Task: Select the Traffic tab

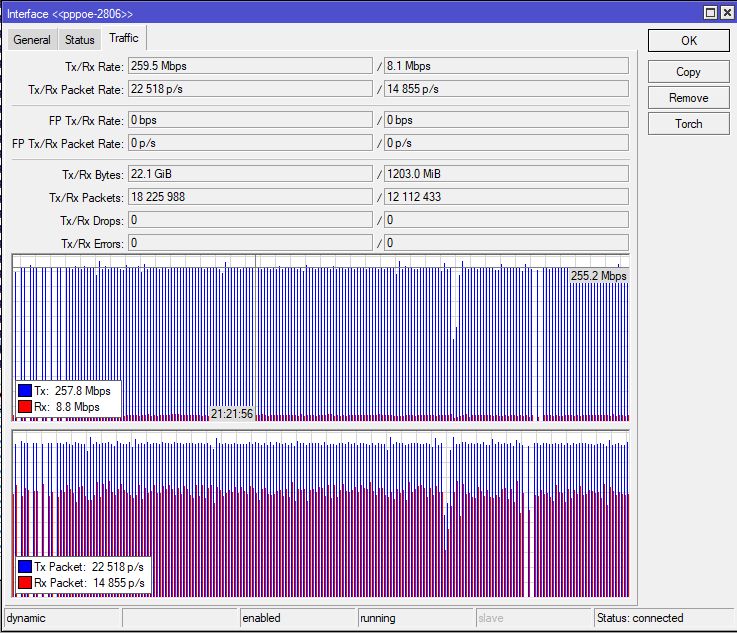Action: pos(124,38)
